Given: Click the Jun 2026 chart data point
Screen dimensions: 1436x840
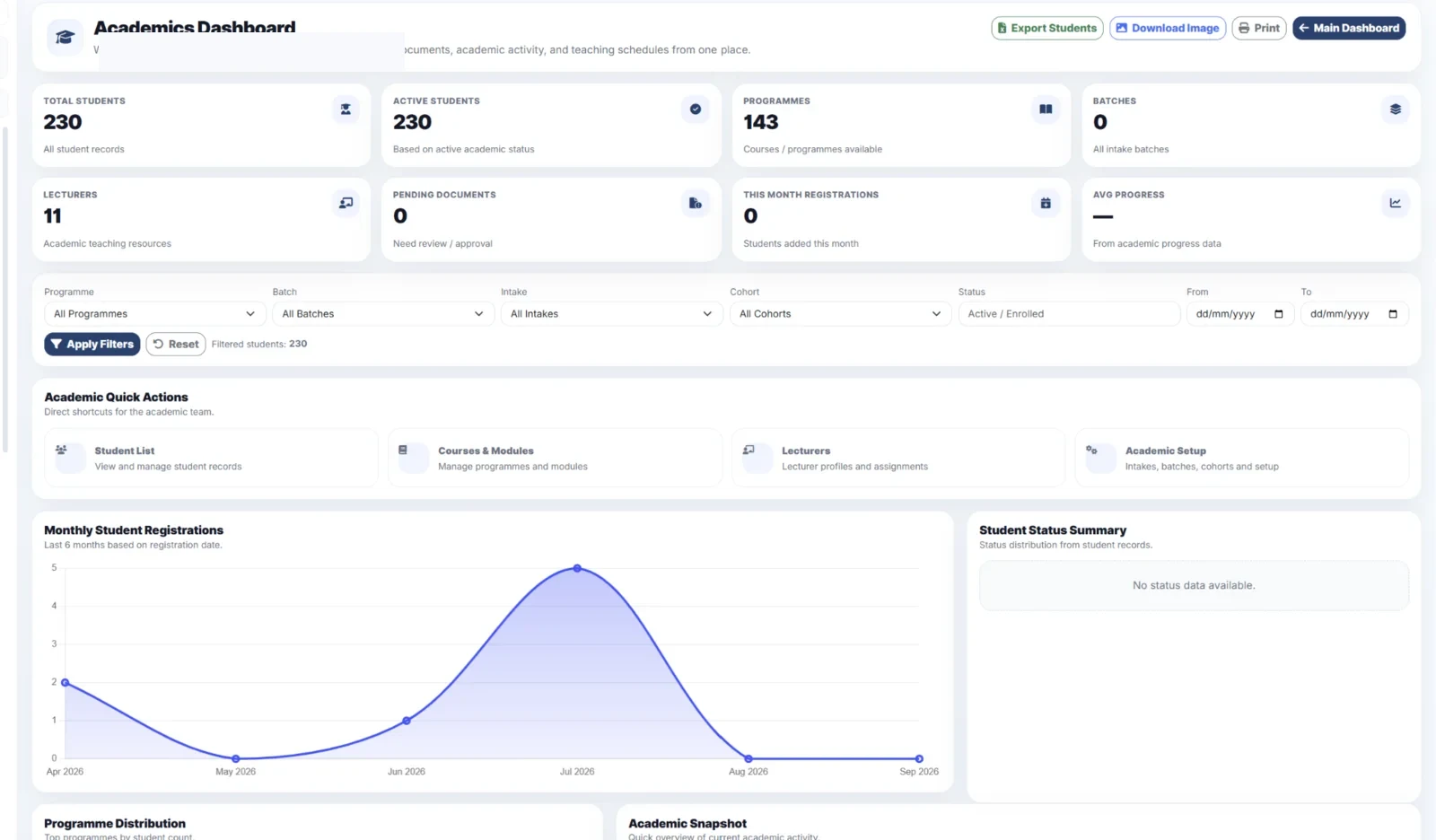Looking at the screenshot, I should (407, 721).
